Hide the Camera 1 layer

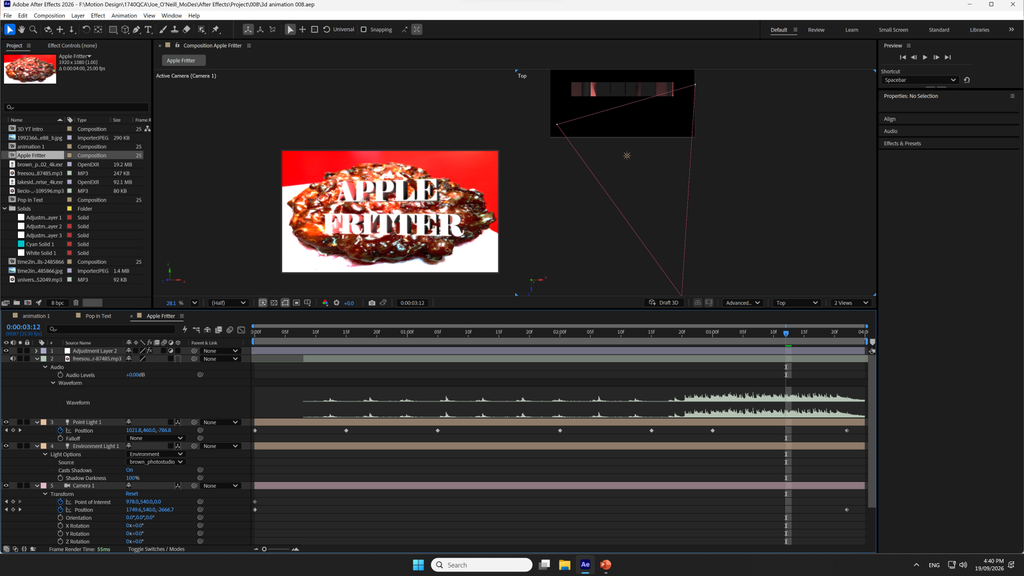pyautogui.click(x=6, y=486)
